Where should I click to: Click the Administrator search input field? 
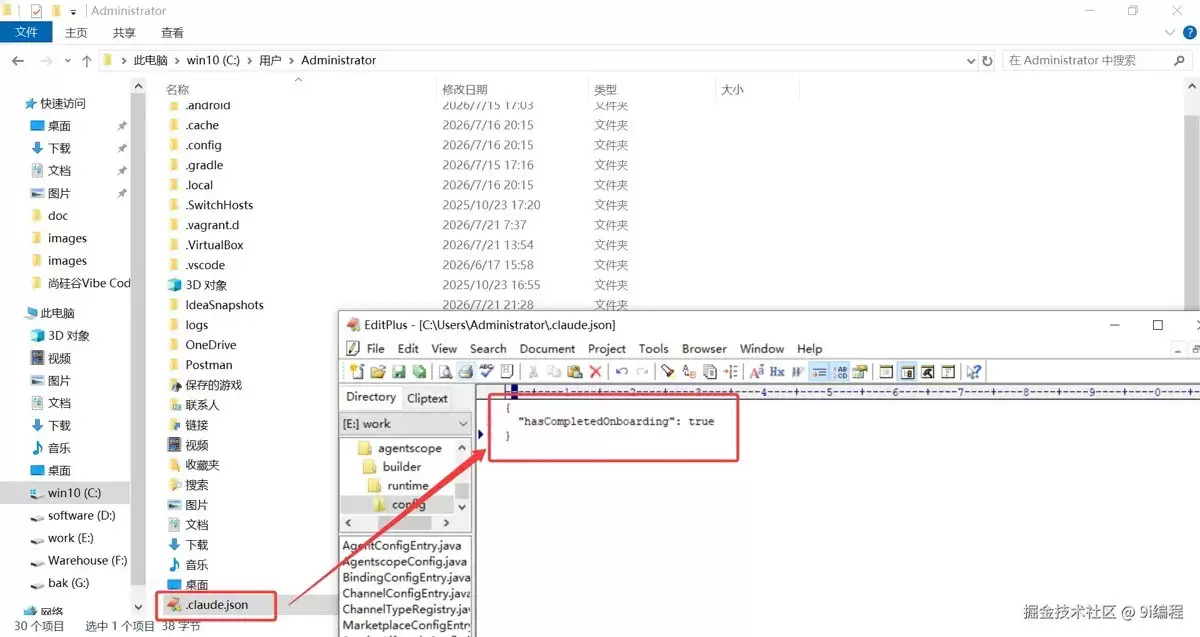pyautogui.click(x=1088, y=61)
